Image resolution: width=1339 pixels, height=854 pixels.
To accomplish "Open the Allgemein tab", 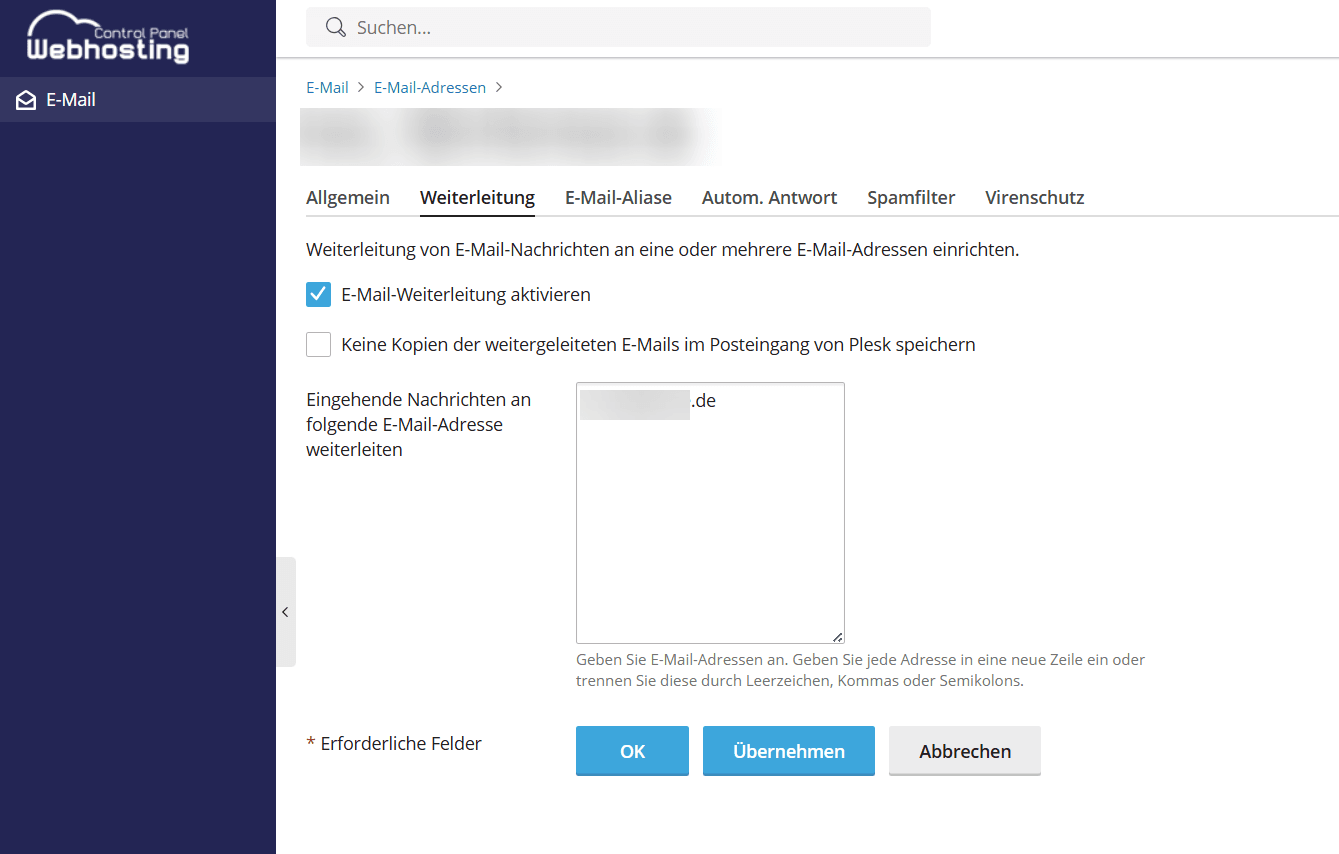I will (x=348, y=198).
